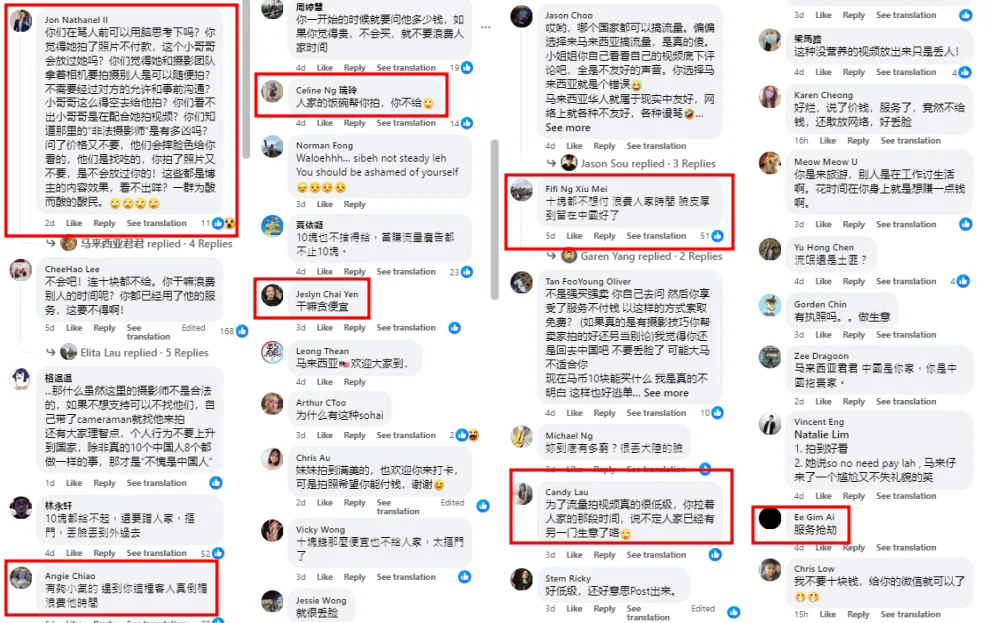Open Celine Ng's profile picture
Screen dimensions: 1000x623
272,91
